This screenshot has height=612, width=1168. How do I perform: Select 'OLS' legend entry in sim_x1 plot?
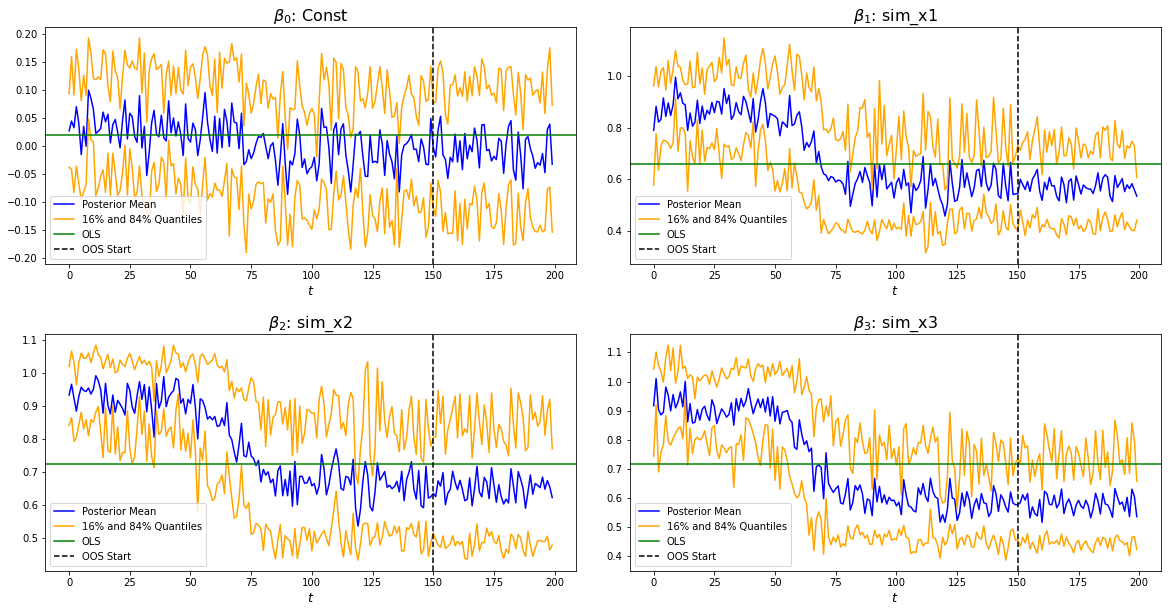coord(661,234)
